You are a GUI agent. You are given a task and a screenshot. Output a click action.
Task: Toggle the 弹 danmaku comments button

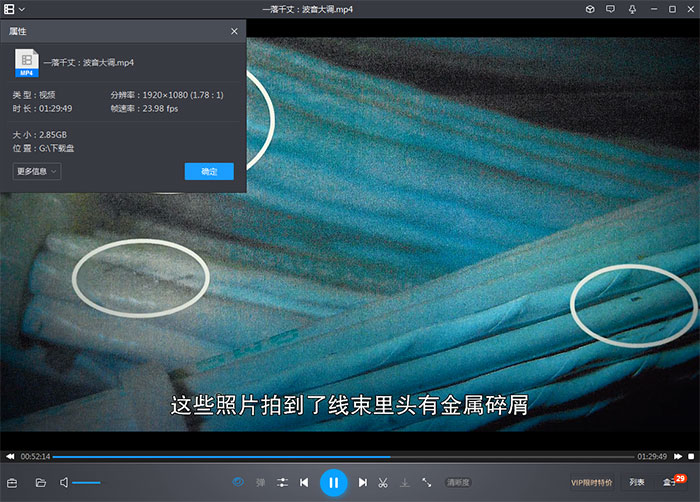pyautogui.click(x=260, y=482)
